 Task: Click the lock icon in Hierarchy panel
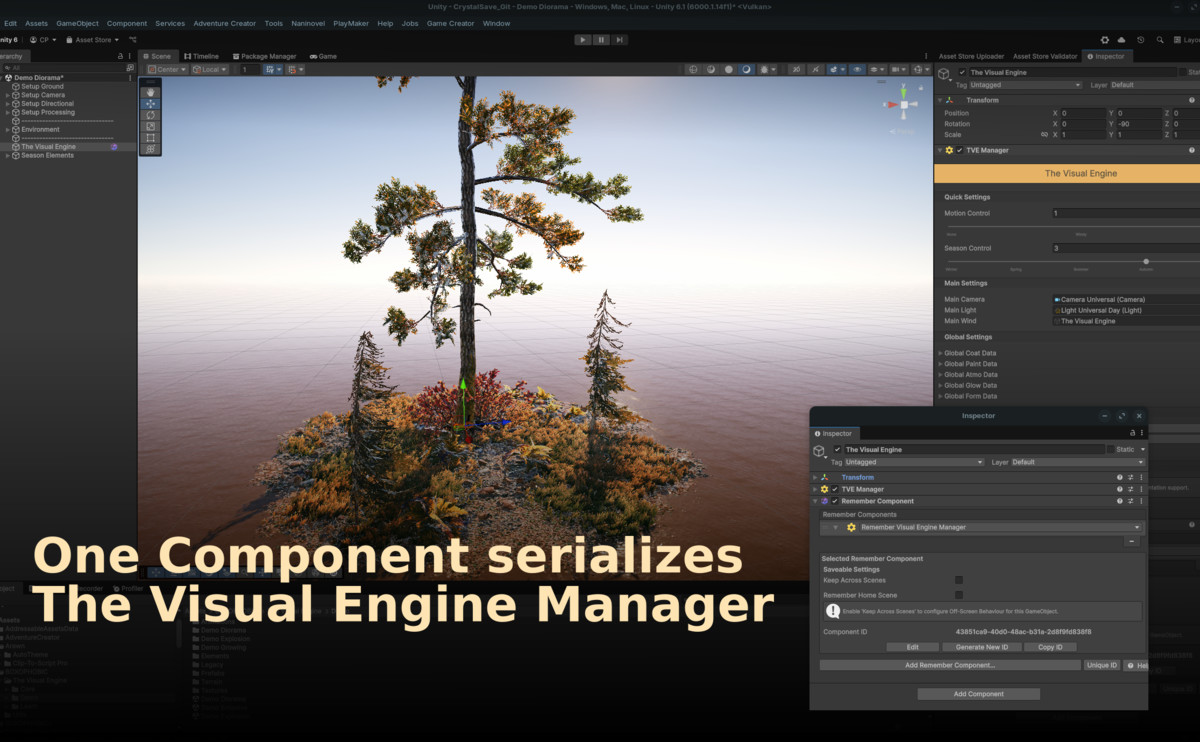click(120, 56)
